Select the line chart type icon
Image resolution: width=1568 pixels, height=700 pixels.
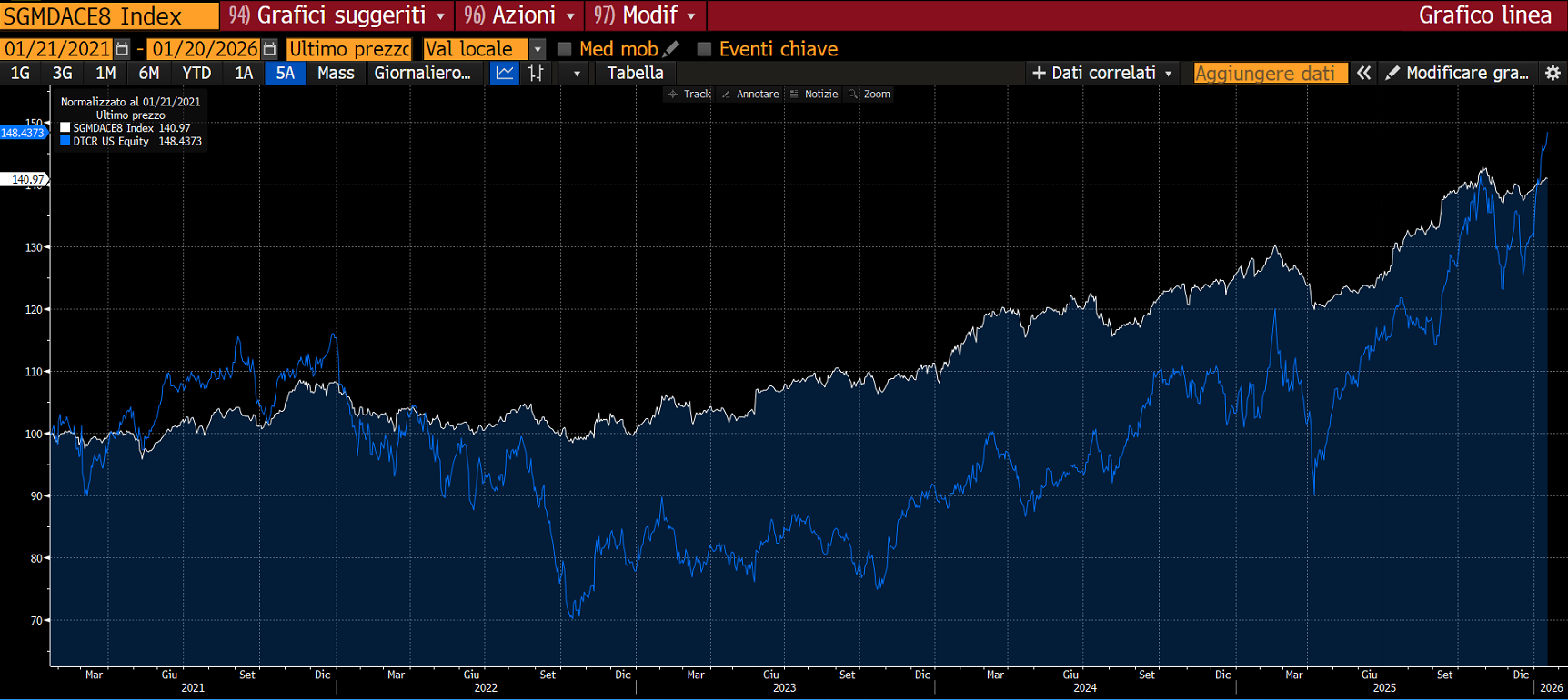click(x=504, y=73)
